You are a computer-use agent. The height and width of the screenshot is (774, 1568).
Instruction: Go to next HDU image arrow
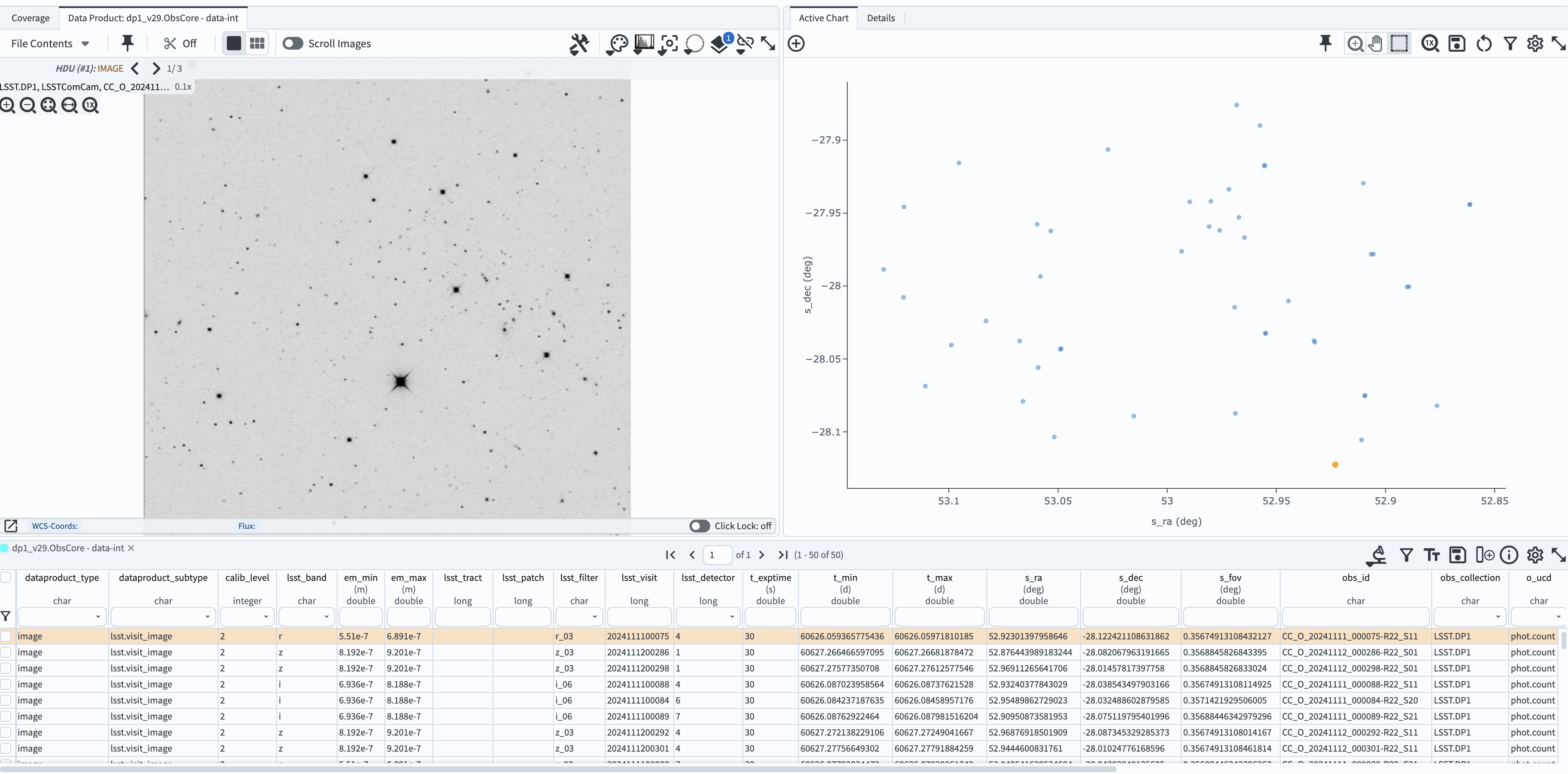pos(156,69)
